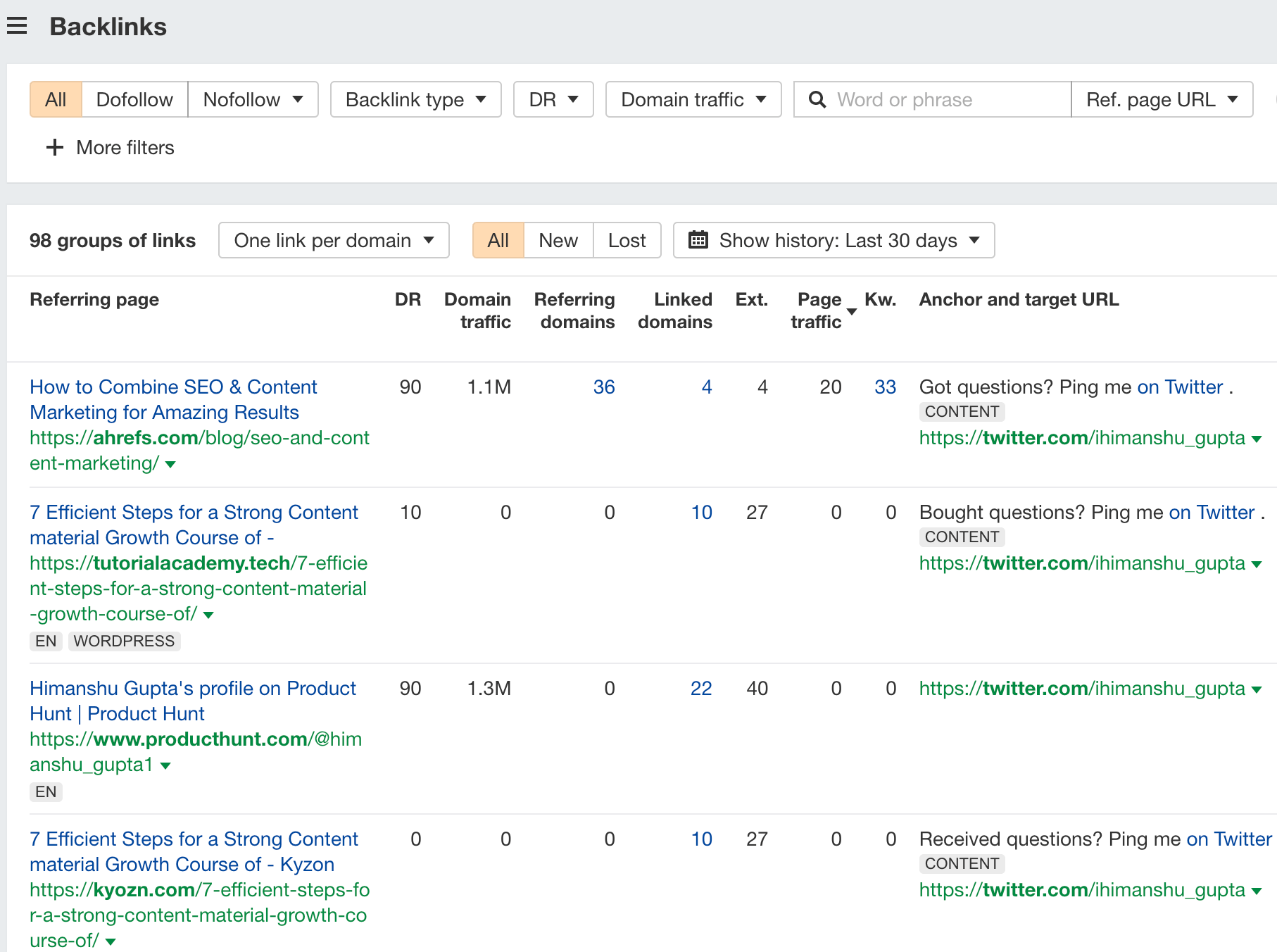
Task: Select the All filter tab
Action: click(x=55, y=99)
